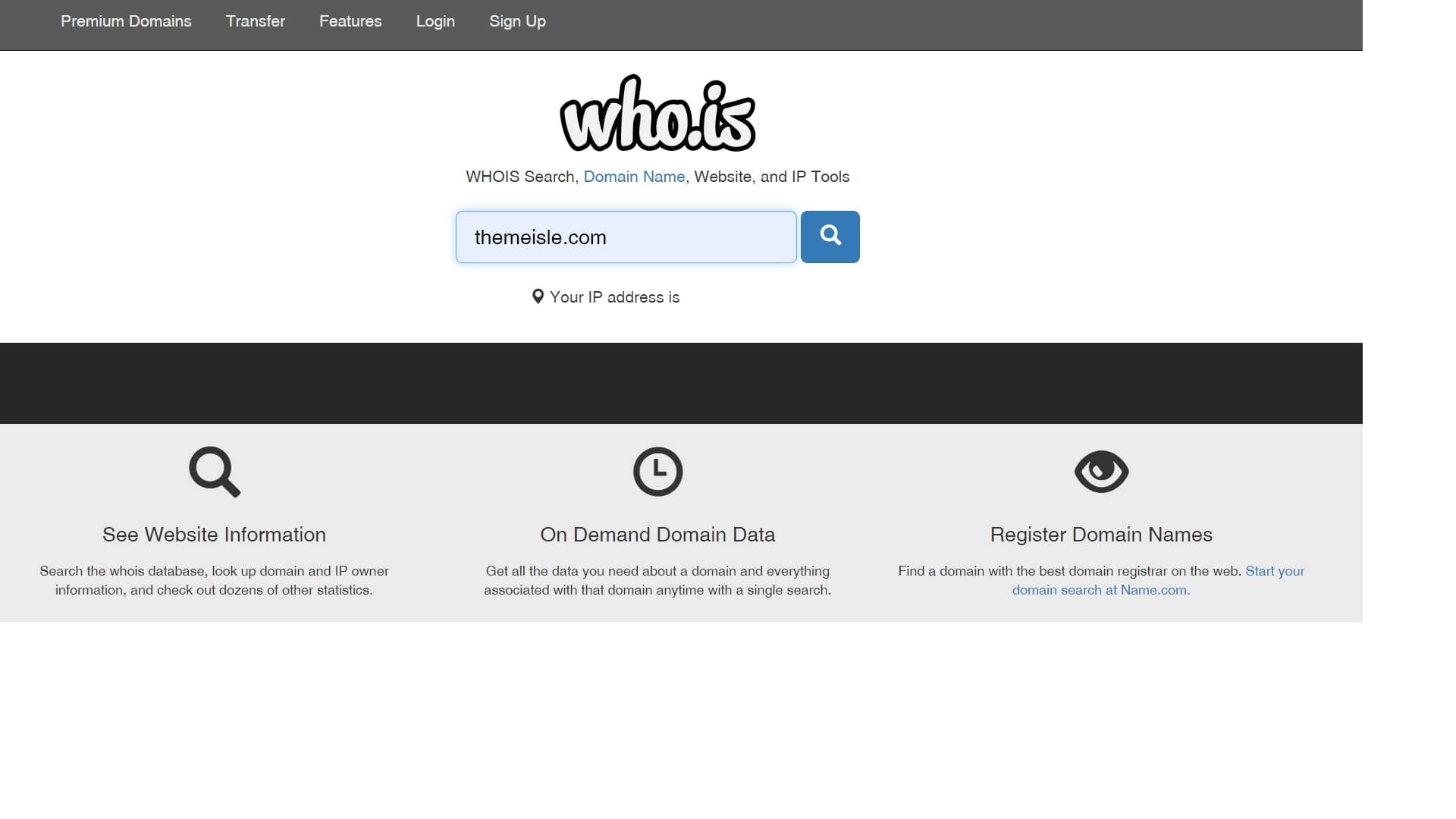Toggle the See Website Information search icon
The width and height of the screenshot is (1456, 819).
pyautogui.click(x=214, y=471)
